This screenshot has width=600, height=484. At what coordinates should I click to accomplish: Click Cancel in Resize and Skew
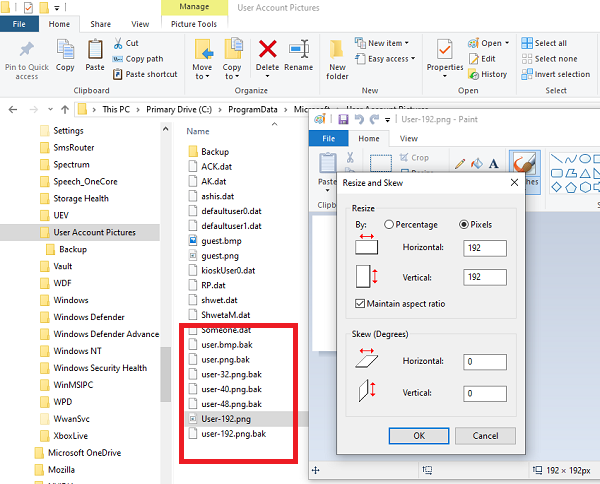tap(485, 436)
